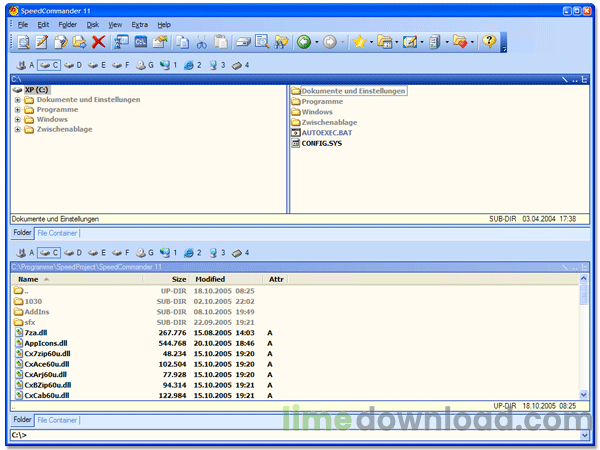
Task: Click the red X Delete icon
Action: pyautogui.click(x=99, y=42)
